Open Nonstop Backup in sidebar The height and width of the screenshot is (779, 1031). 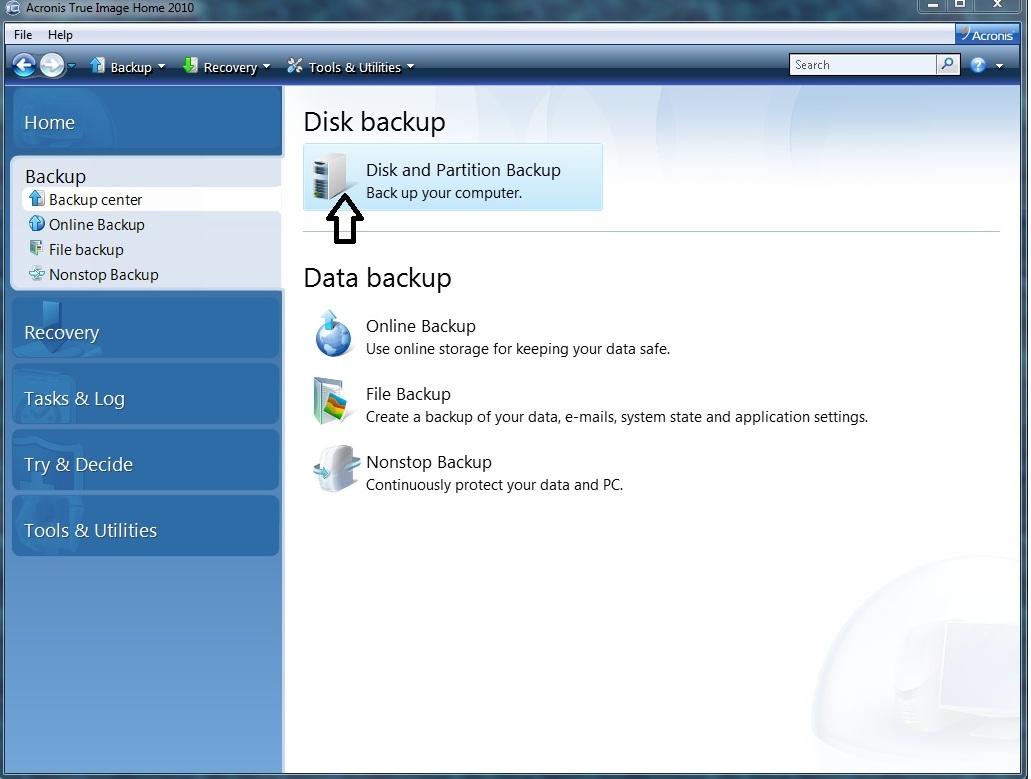(103, 274)
